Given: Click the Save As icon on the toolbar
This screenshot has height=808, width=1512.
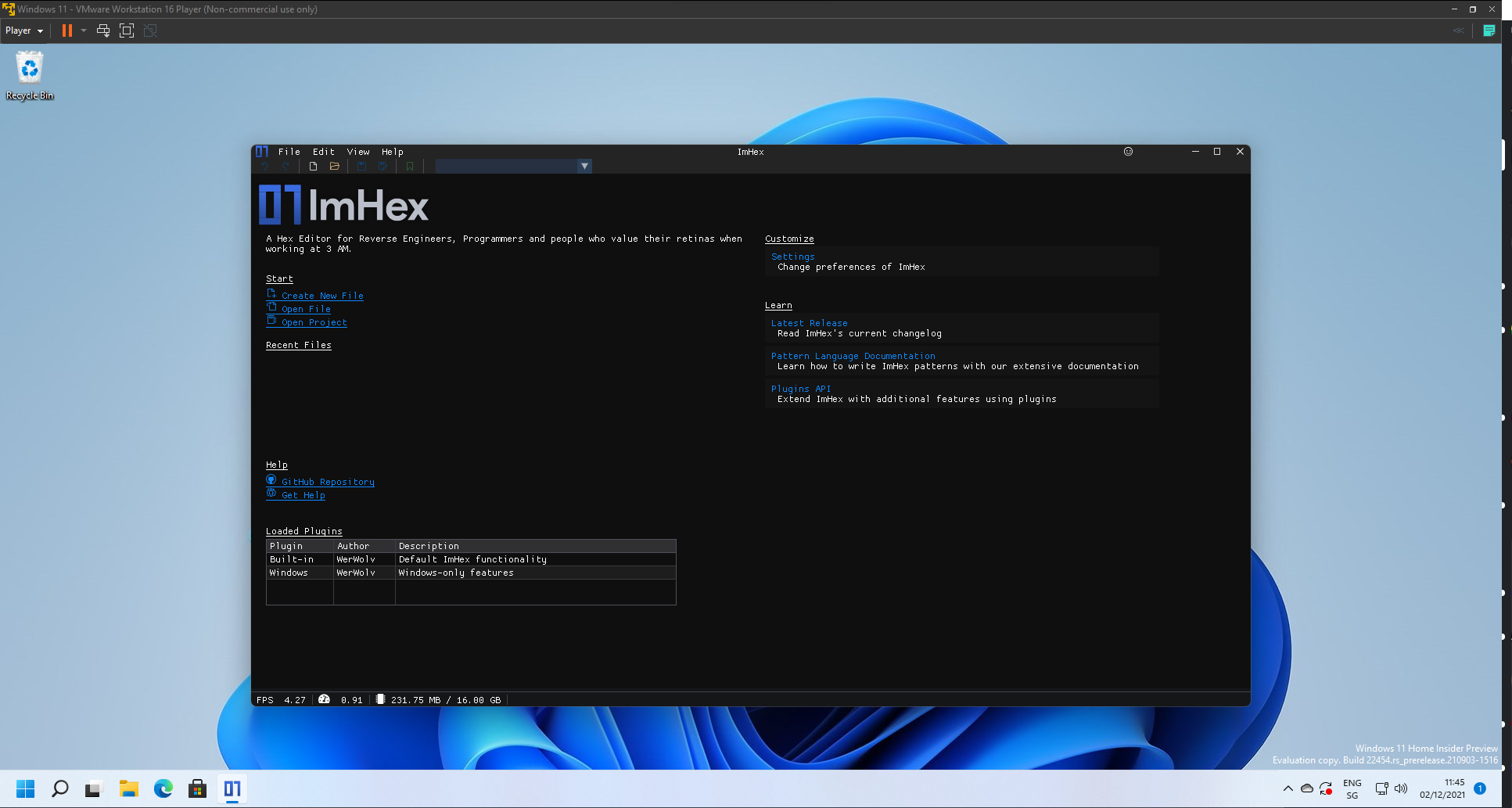Looking at the screenshot, I should (x=382, y=166).
